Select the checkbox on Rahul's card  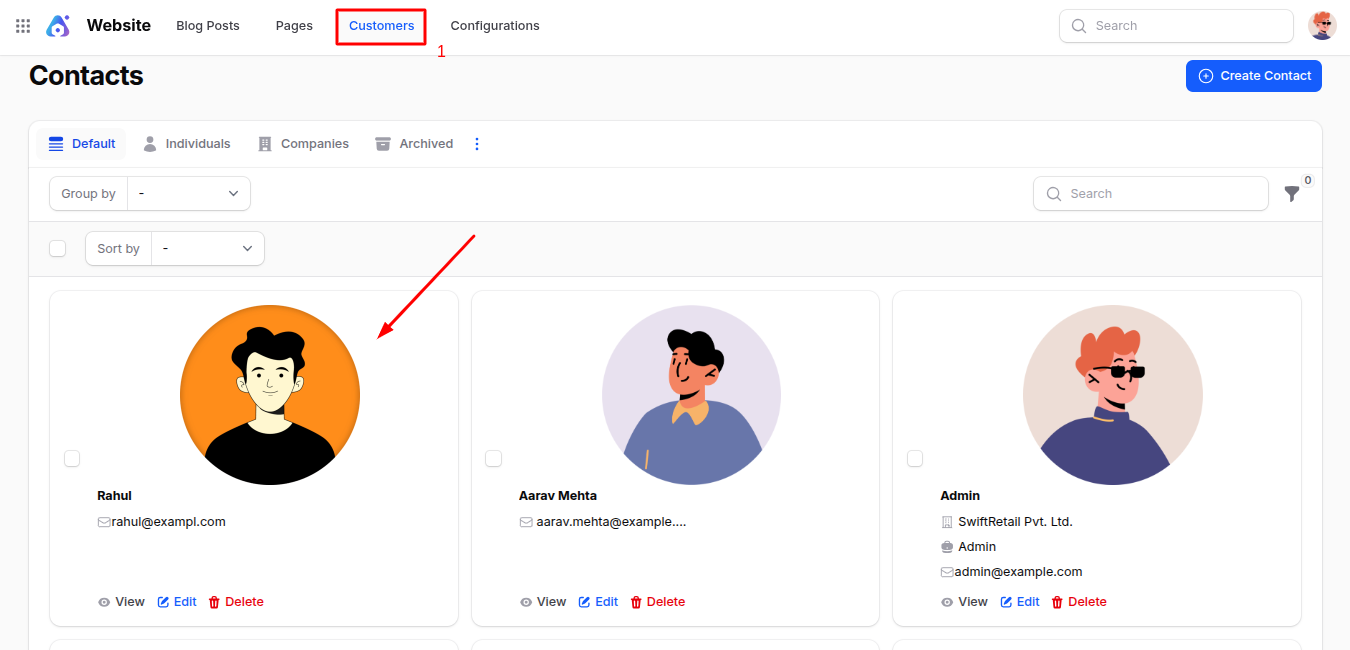(x=72, y=458)
